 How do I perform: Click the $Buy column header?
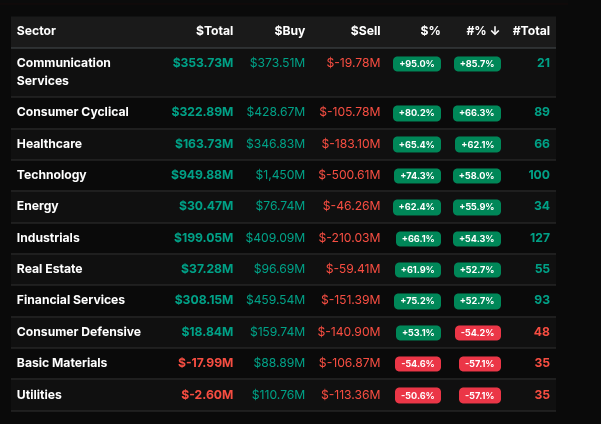click(287, 31)
